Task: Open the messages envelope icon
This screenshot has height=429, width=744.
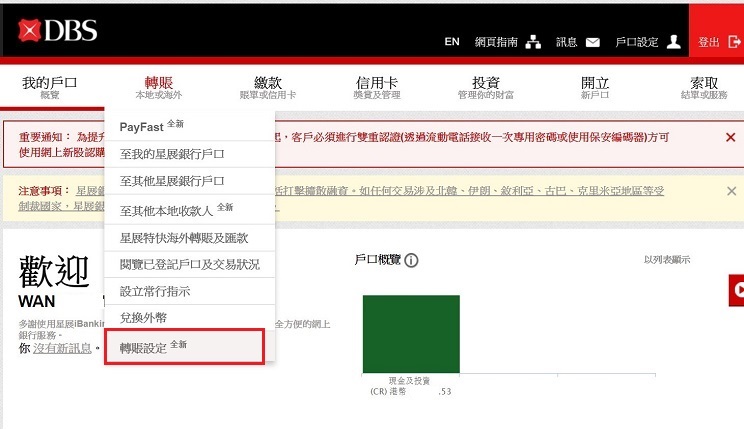Action: coord(593,42)
